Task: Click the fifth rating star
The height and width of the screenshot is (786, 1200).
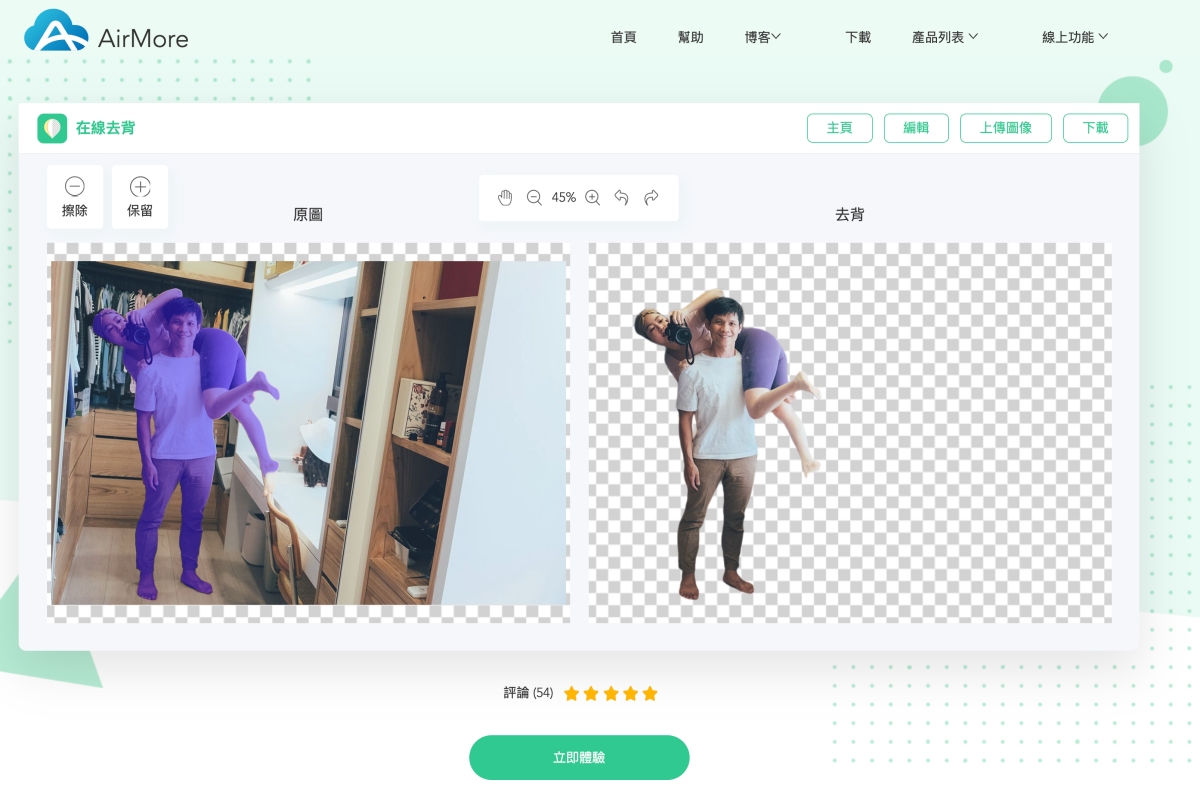Action: 650,693
